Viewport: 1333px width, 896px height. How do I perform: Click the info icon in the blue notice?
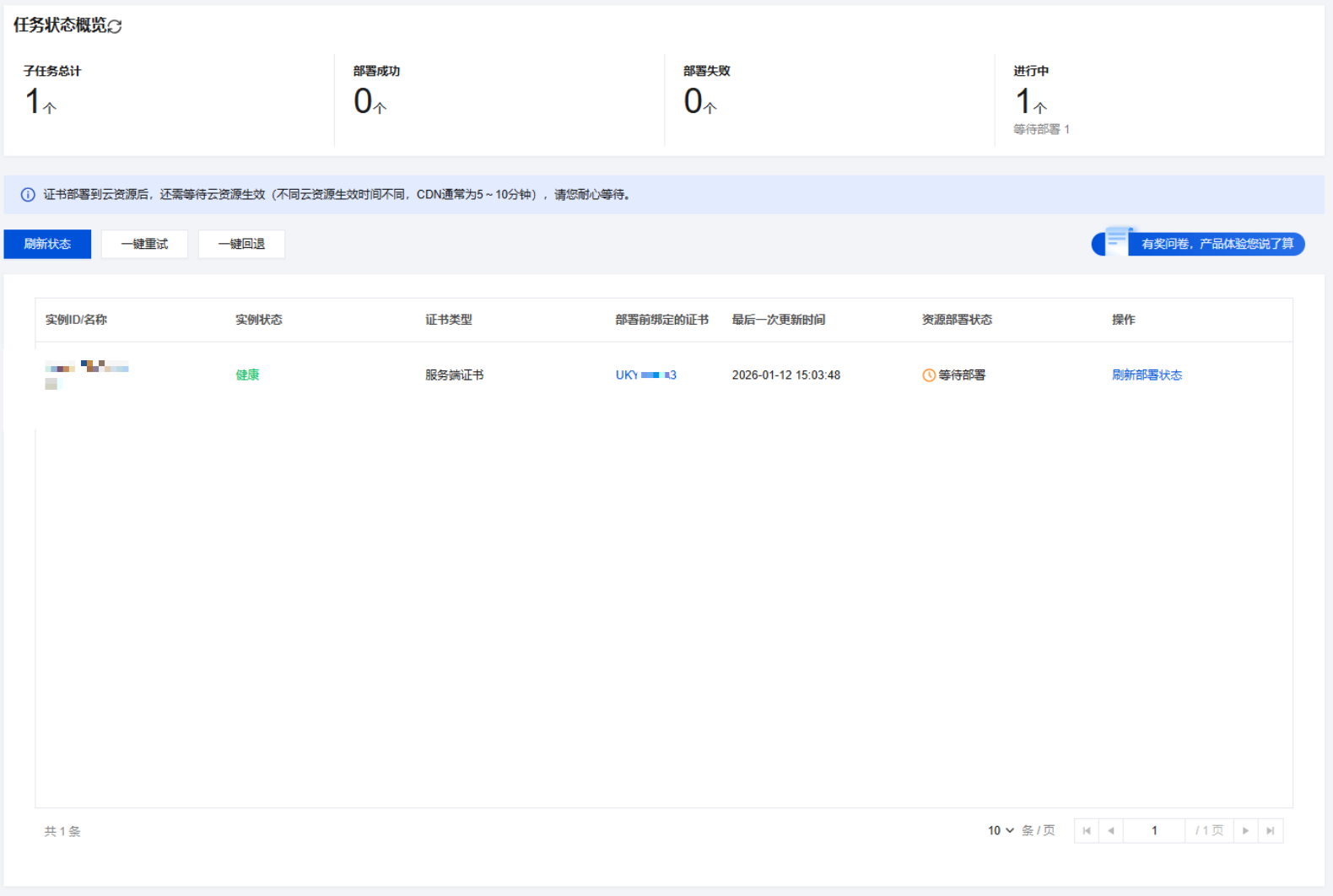(28, 195)
